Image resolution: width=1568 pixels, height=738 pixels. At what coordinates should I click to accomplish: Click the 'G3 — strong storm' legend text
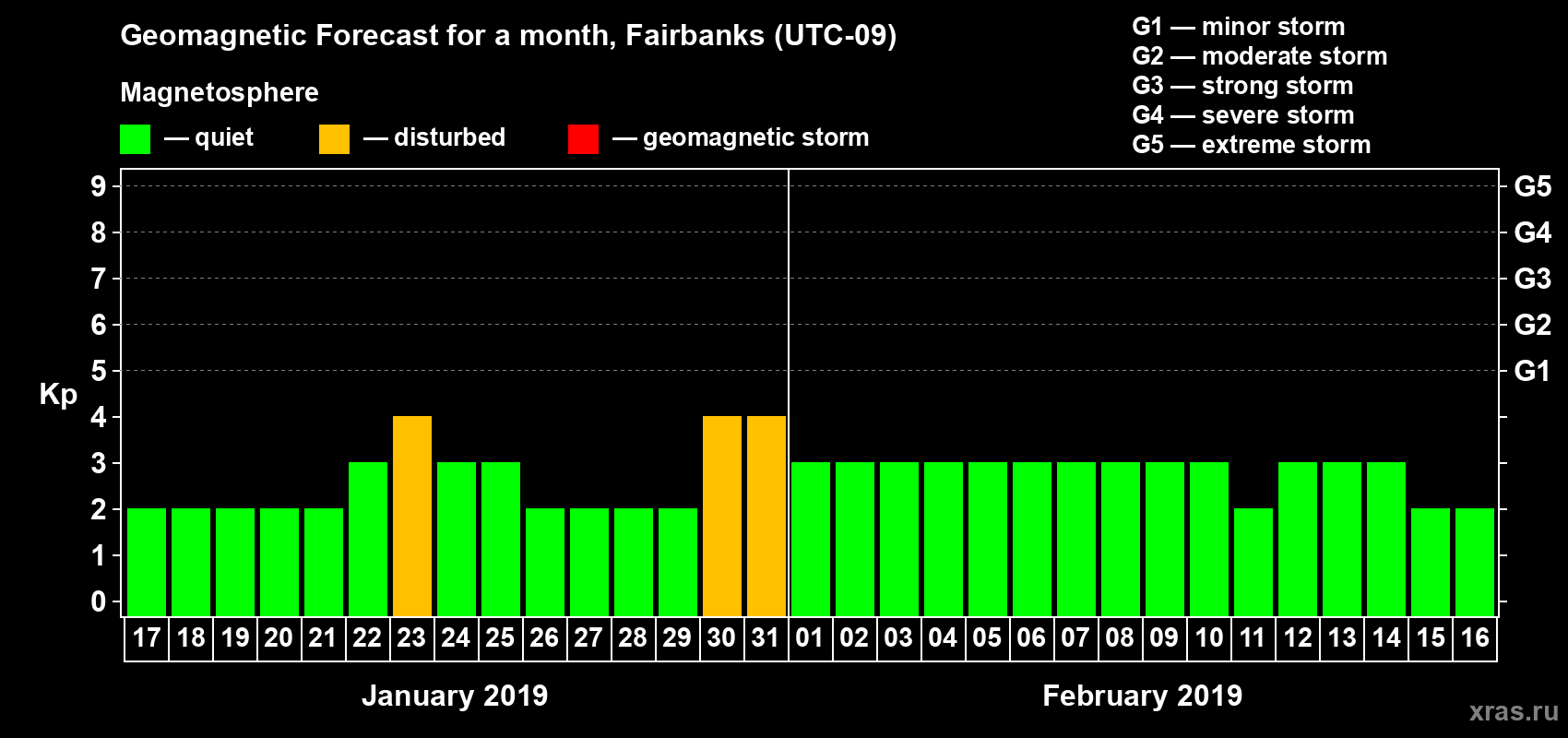(1242, 86)
